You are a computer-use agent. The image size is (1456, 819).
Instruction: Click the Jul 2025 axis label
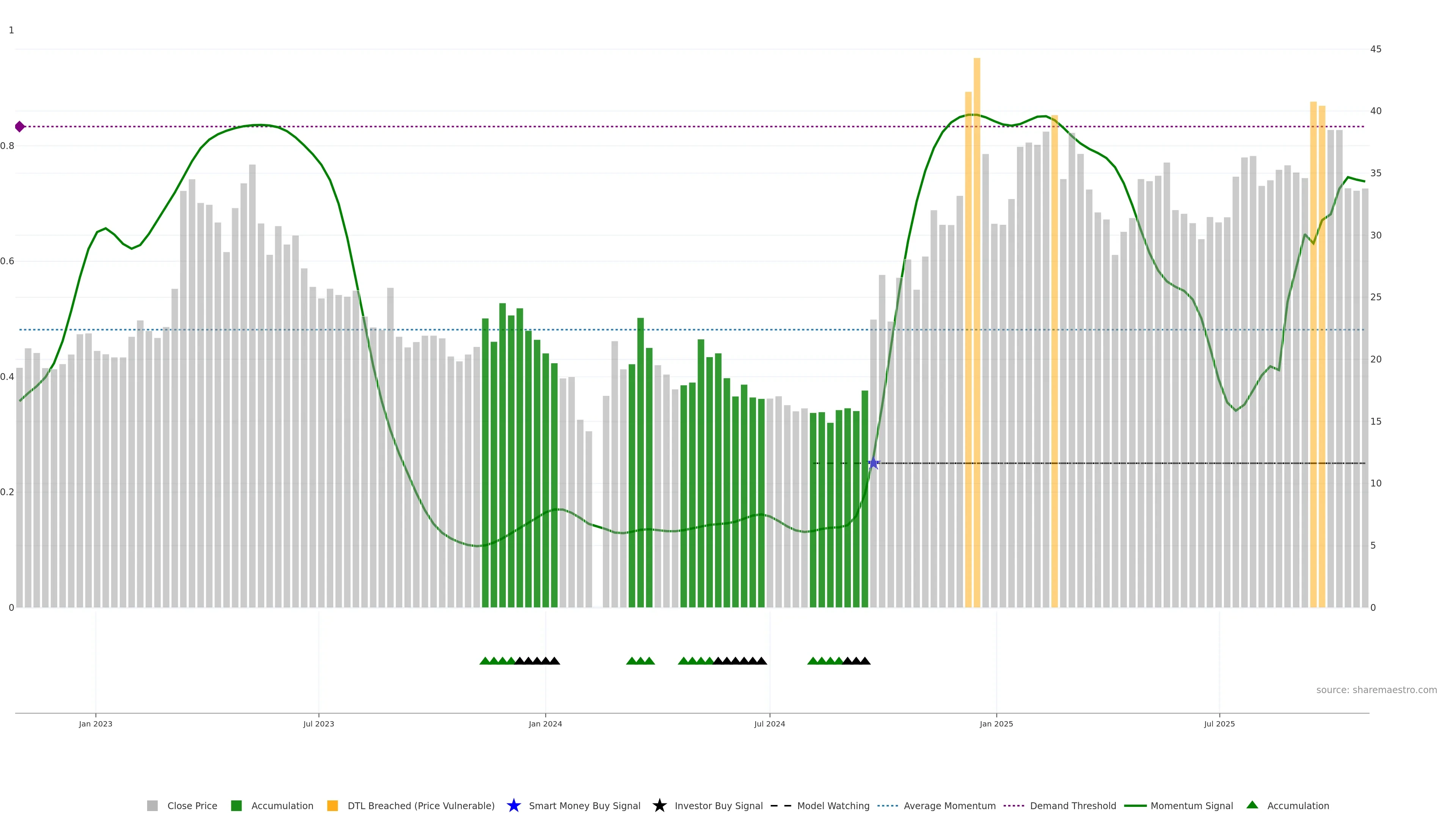click(1219, 723)
